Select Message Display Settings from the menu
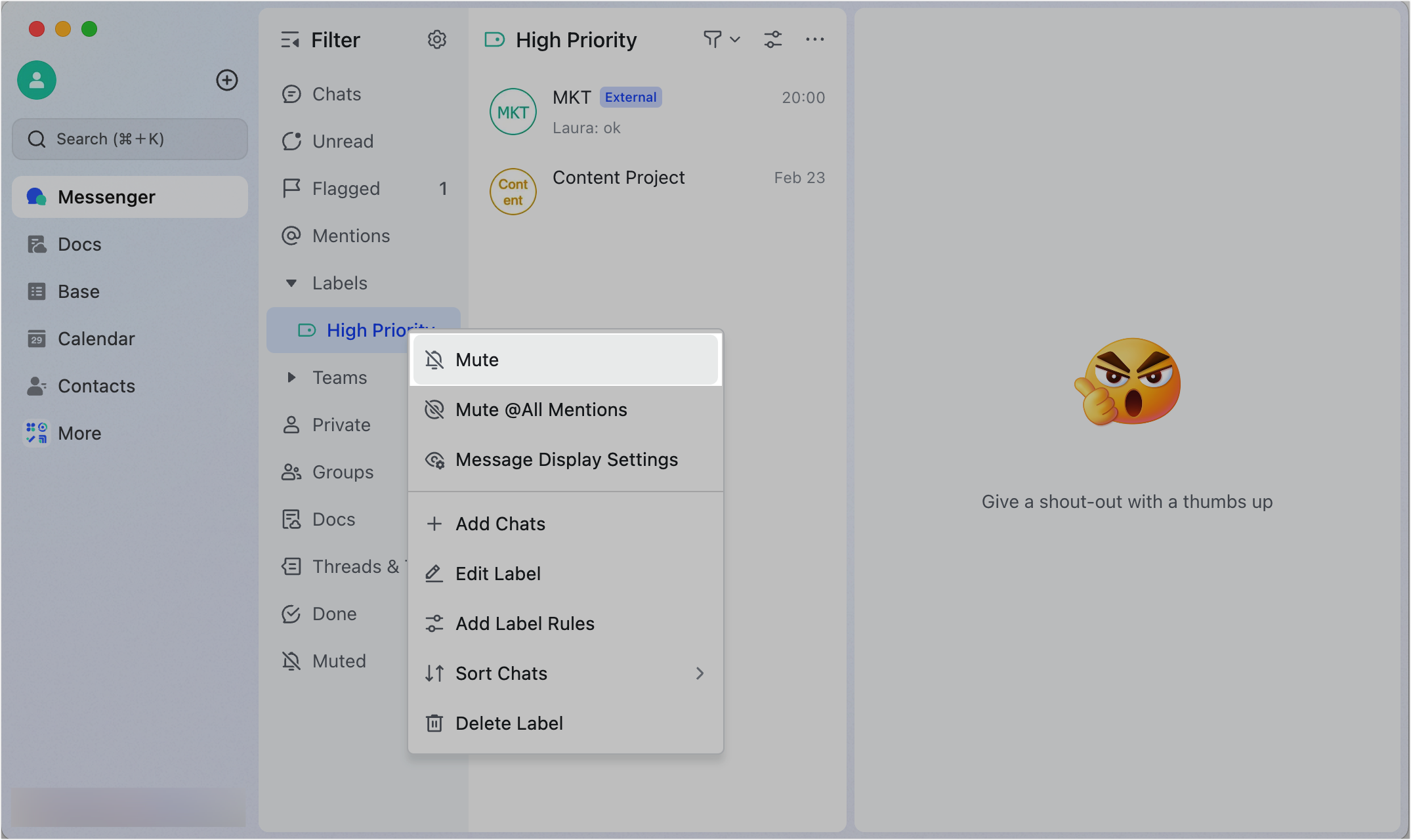 [x=566, y=459]
